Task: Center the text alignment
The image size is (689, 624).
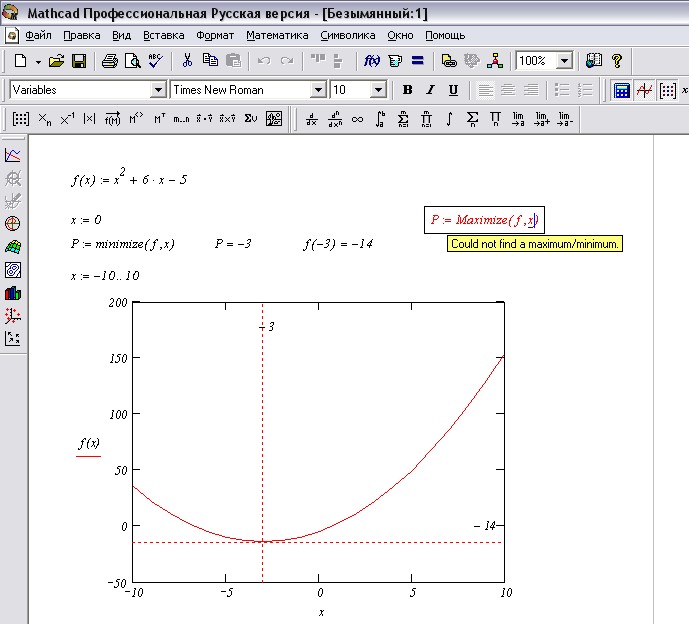Action: pyautogui.click(x=508, y=90)
